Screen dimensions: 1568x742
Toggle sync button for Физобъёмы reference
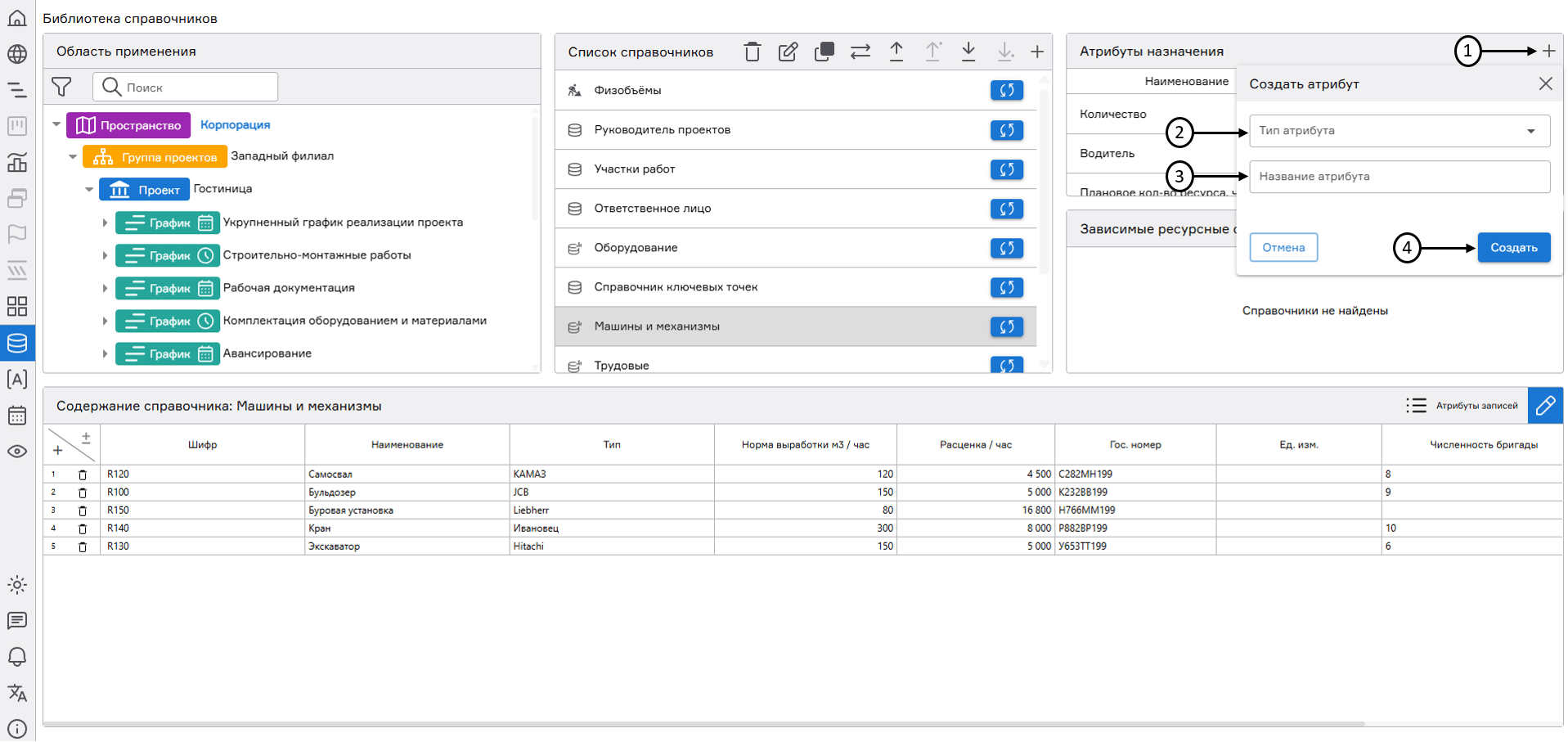click(1006, 91)
